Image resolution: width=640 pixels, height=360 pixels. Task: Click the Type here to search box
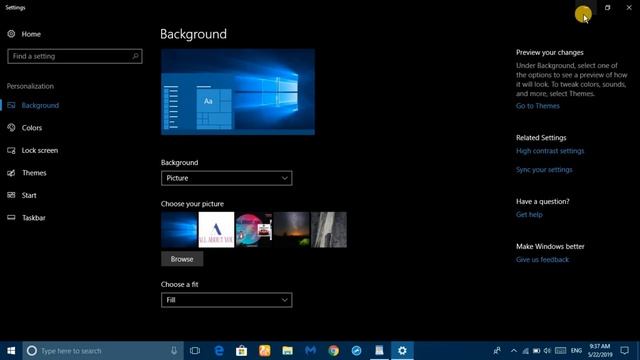point(103,351)
